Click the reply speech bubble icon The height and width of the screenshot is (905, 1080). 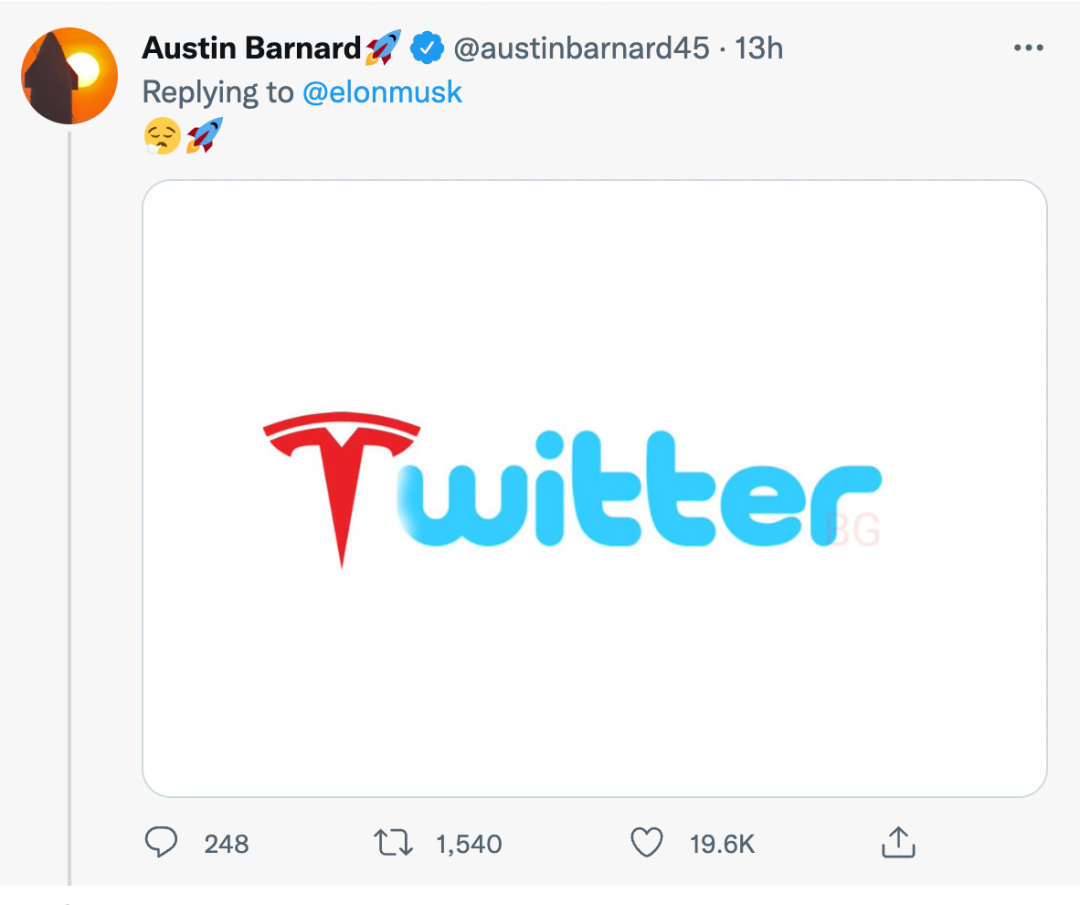point(161,843)
